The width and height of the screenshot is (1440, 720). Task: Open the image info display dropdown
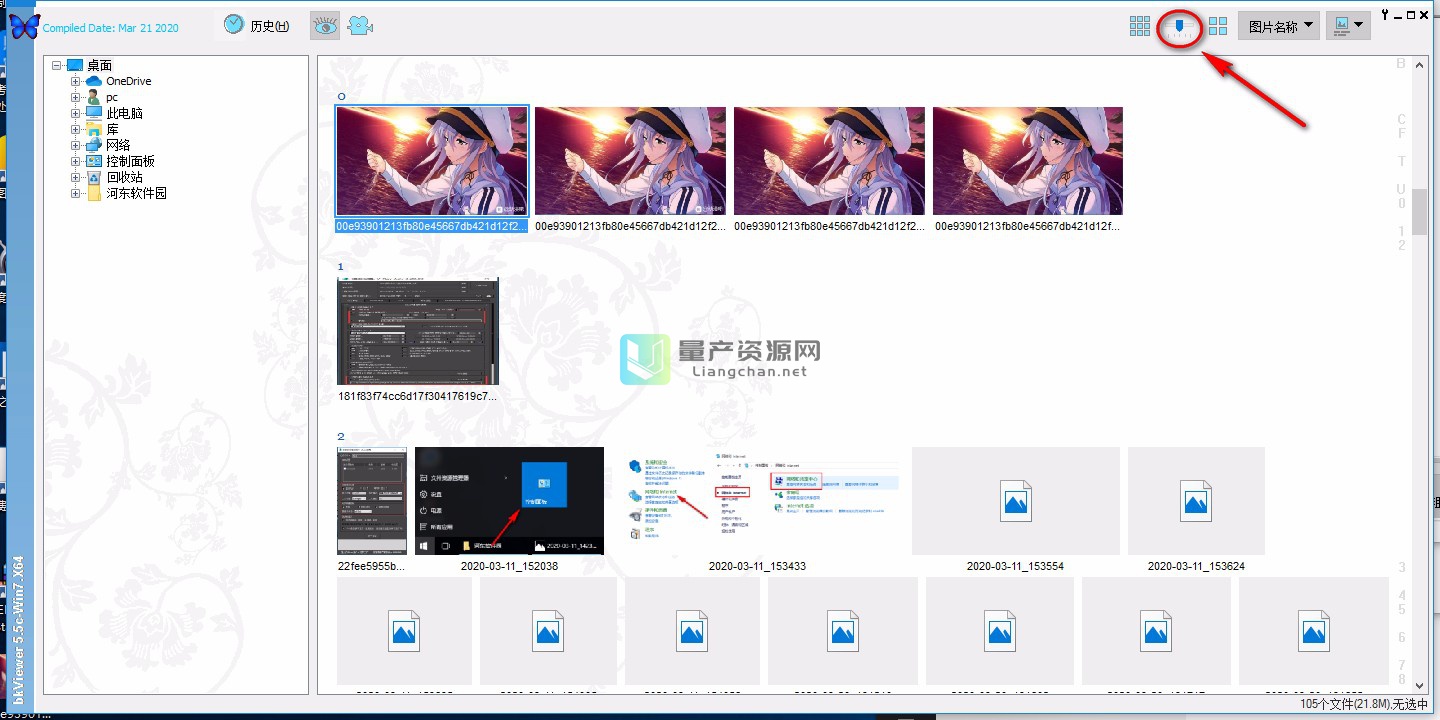1348,26
